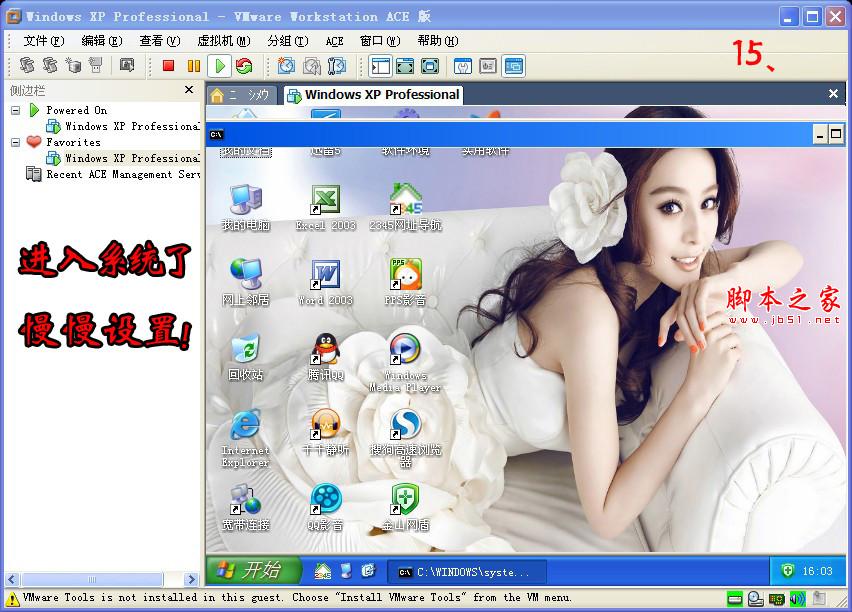
Task: Click the 2345网址导航 desktop shortcut
Action: 405,207
